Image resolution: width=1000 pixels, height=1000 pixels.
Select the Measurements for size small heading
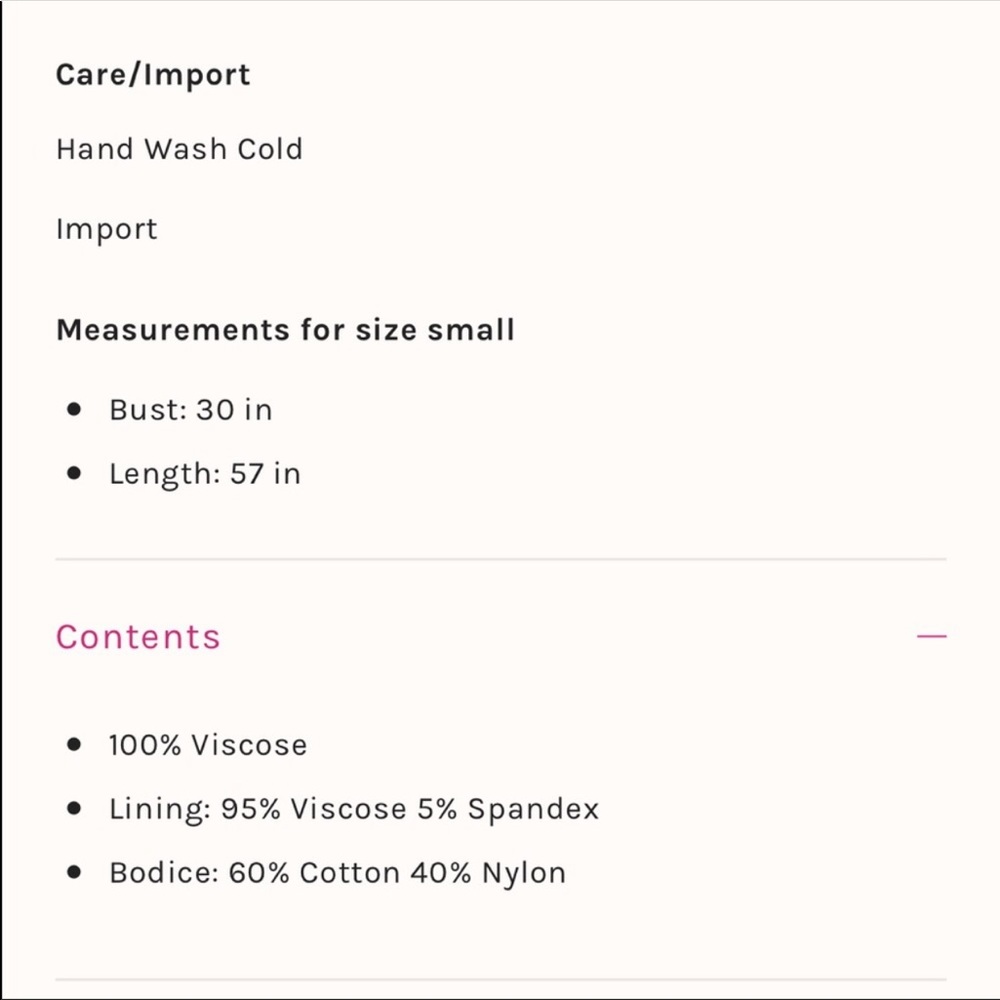click(285, 329)
